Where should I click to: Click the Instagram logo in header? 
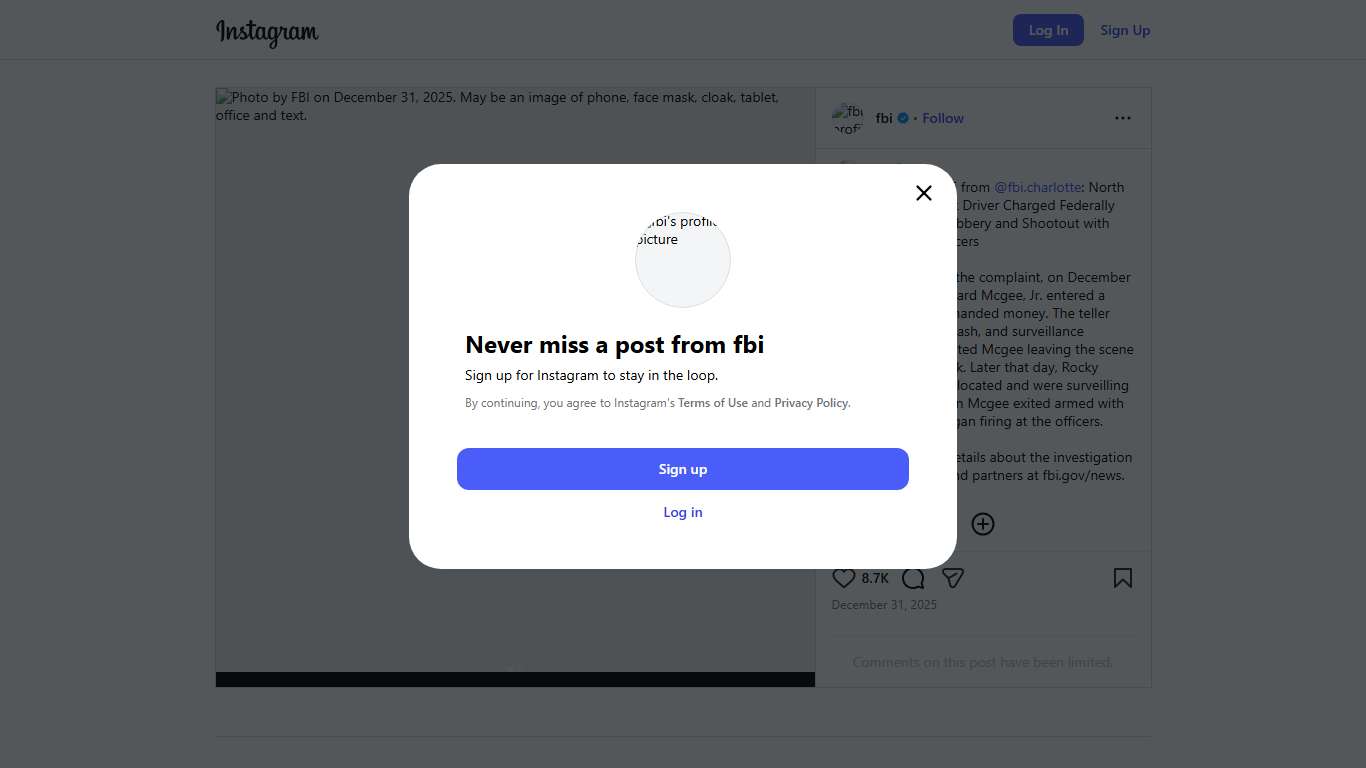(x=267, y=32)
